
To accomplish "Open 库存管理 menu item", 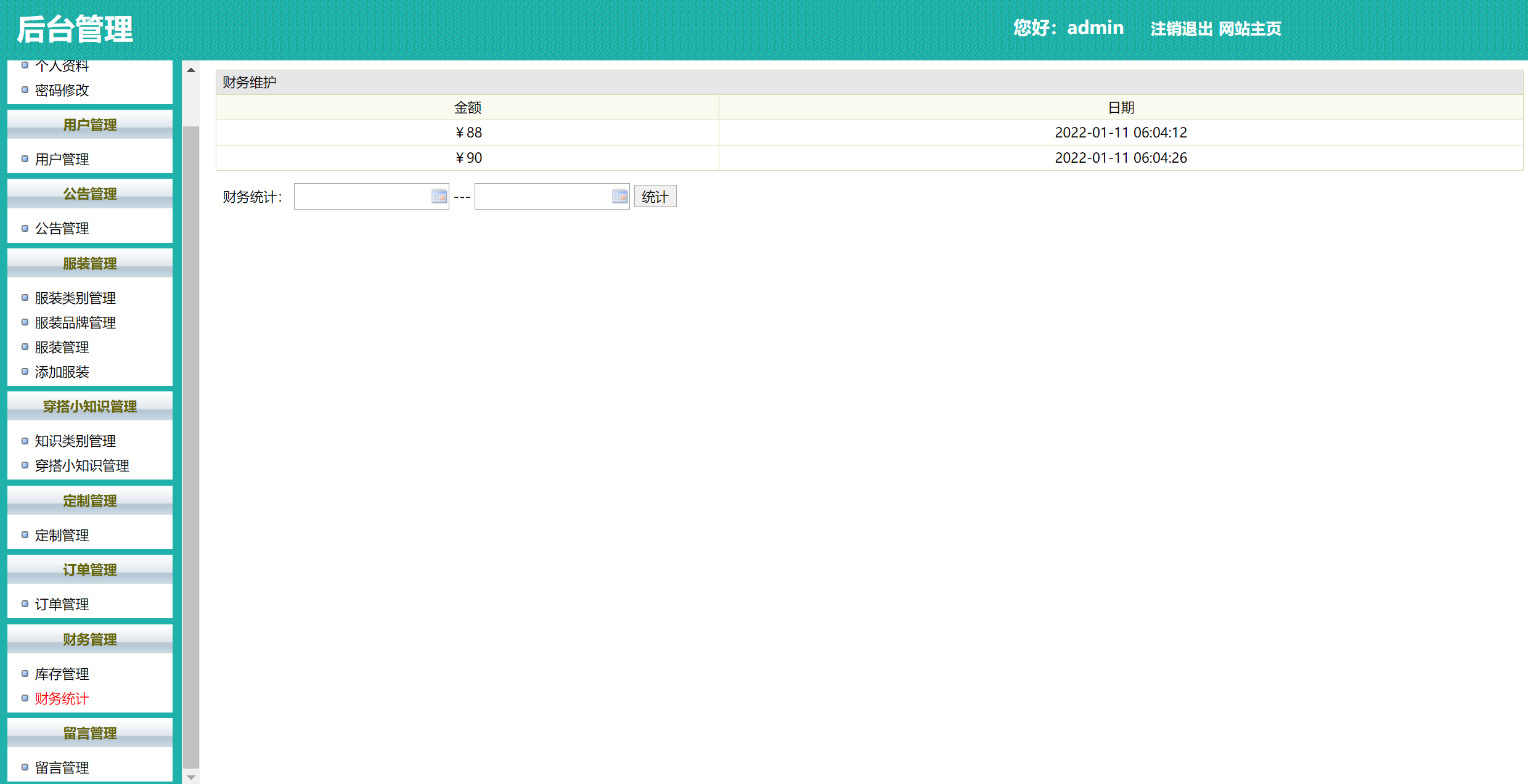I will (x=62, y=674).
